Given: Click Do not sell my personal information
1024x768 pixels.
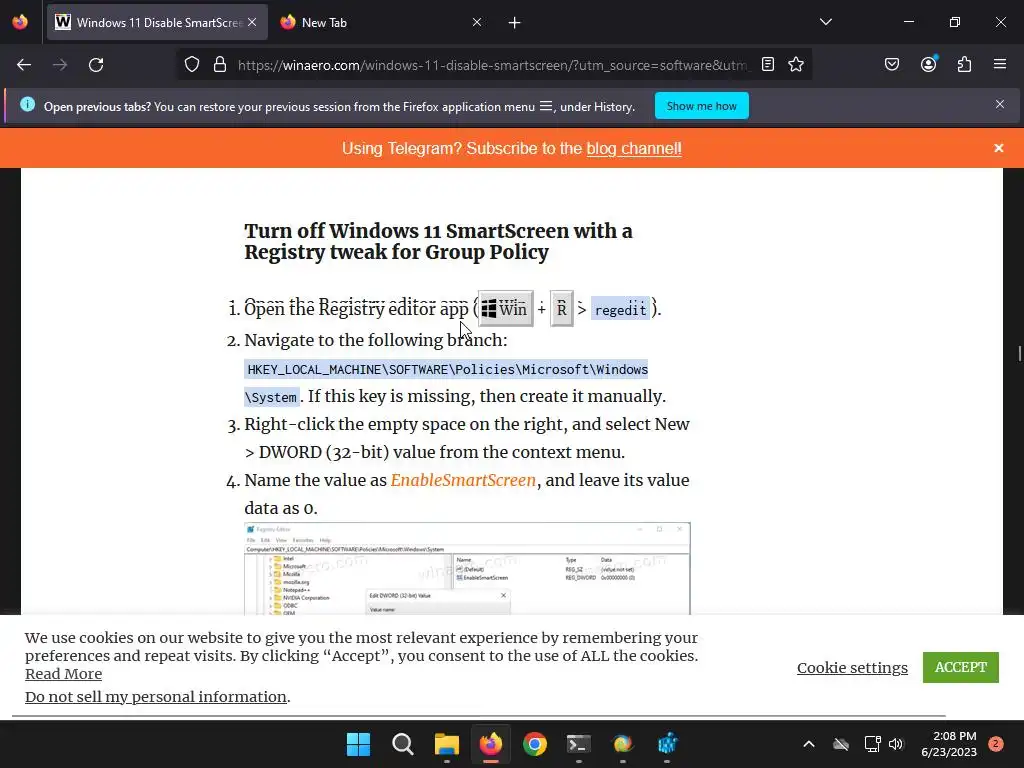Looking at the screenshot, I should coord(155,697).
